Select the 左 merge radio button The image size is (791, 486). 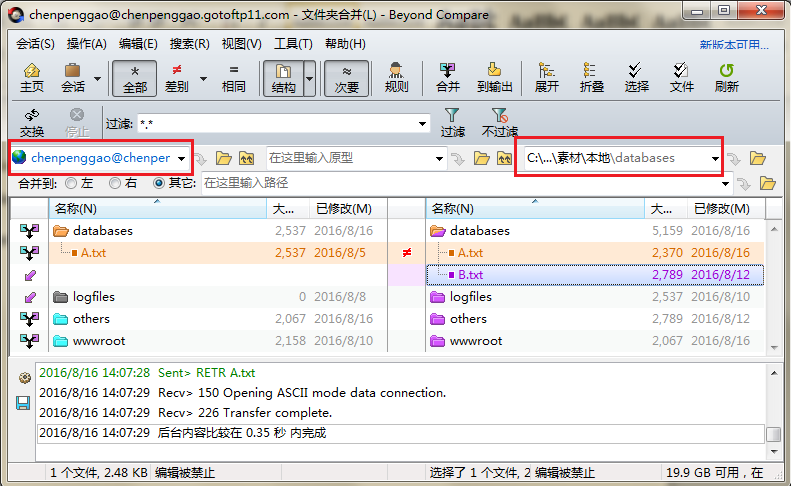(x=71, y=183)
